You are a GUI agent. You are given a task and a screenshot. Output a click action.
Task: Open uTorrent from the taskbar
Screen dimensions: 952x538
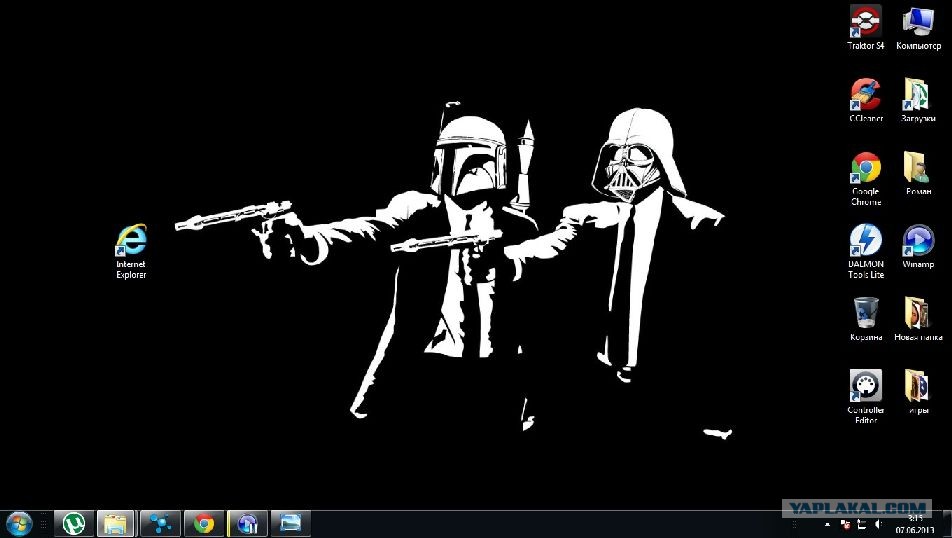[74, 524]
